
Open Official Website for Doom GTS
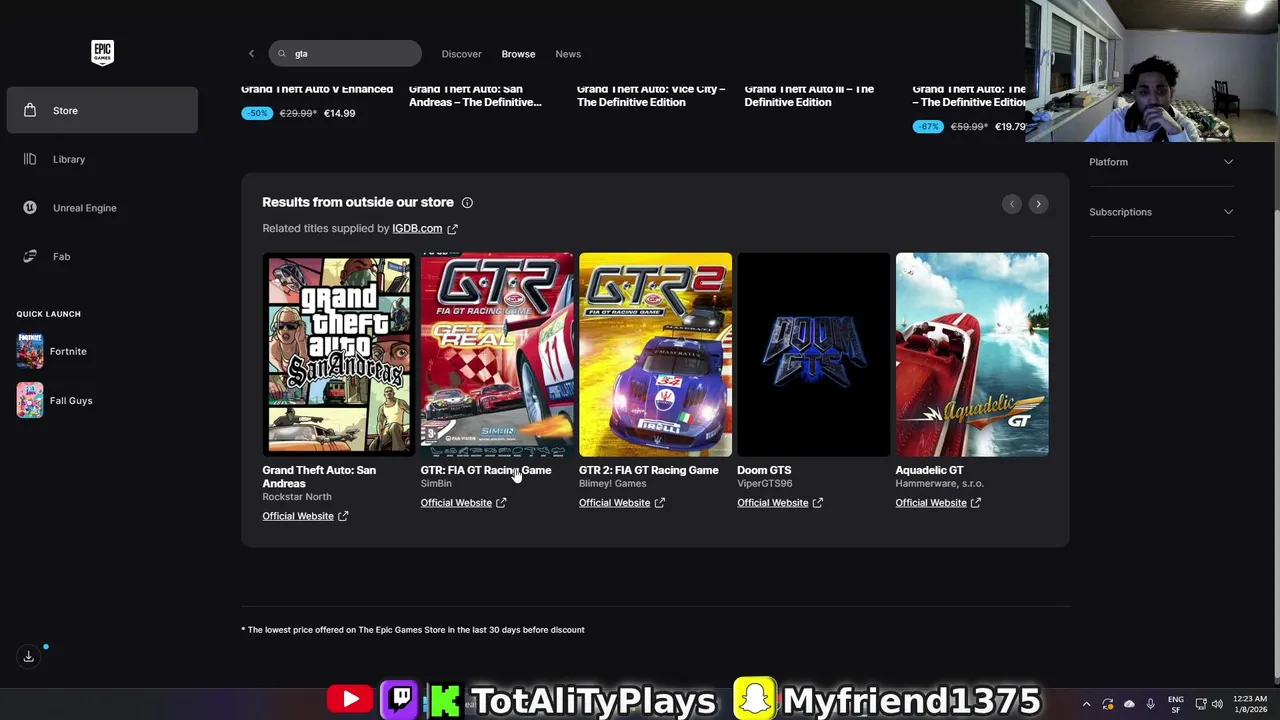click(x=772, y=503)
